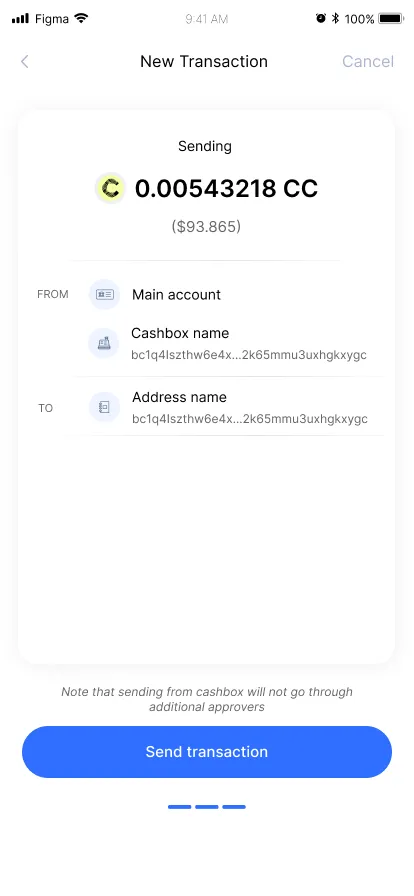Tap the address book icon
414x896 pixels.
105,407
